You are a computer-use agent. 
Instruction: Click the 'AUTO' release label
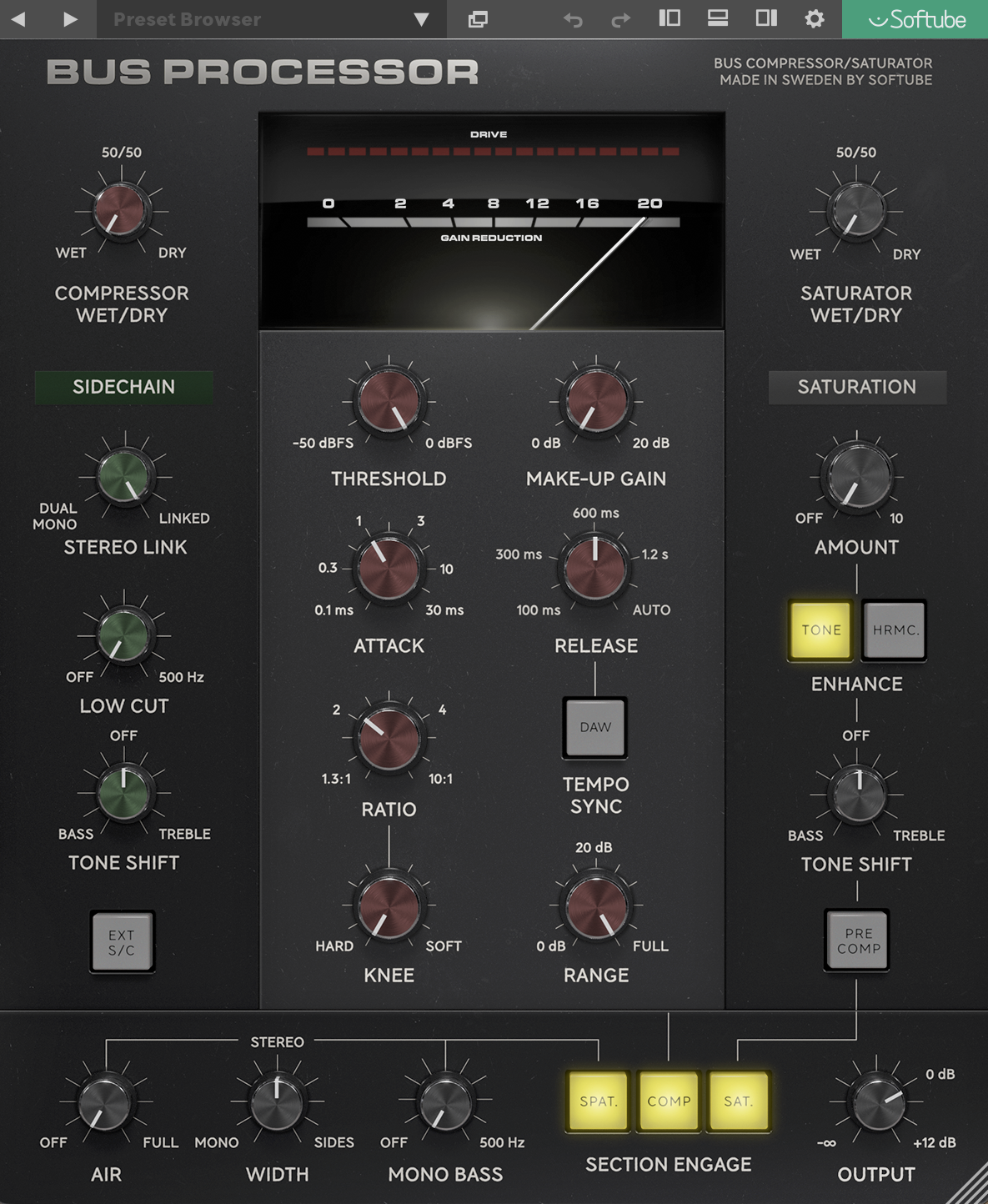coord(651,610)
